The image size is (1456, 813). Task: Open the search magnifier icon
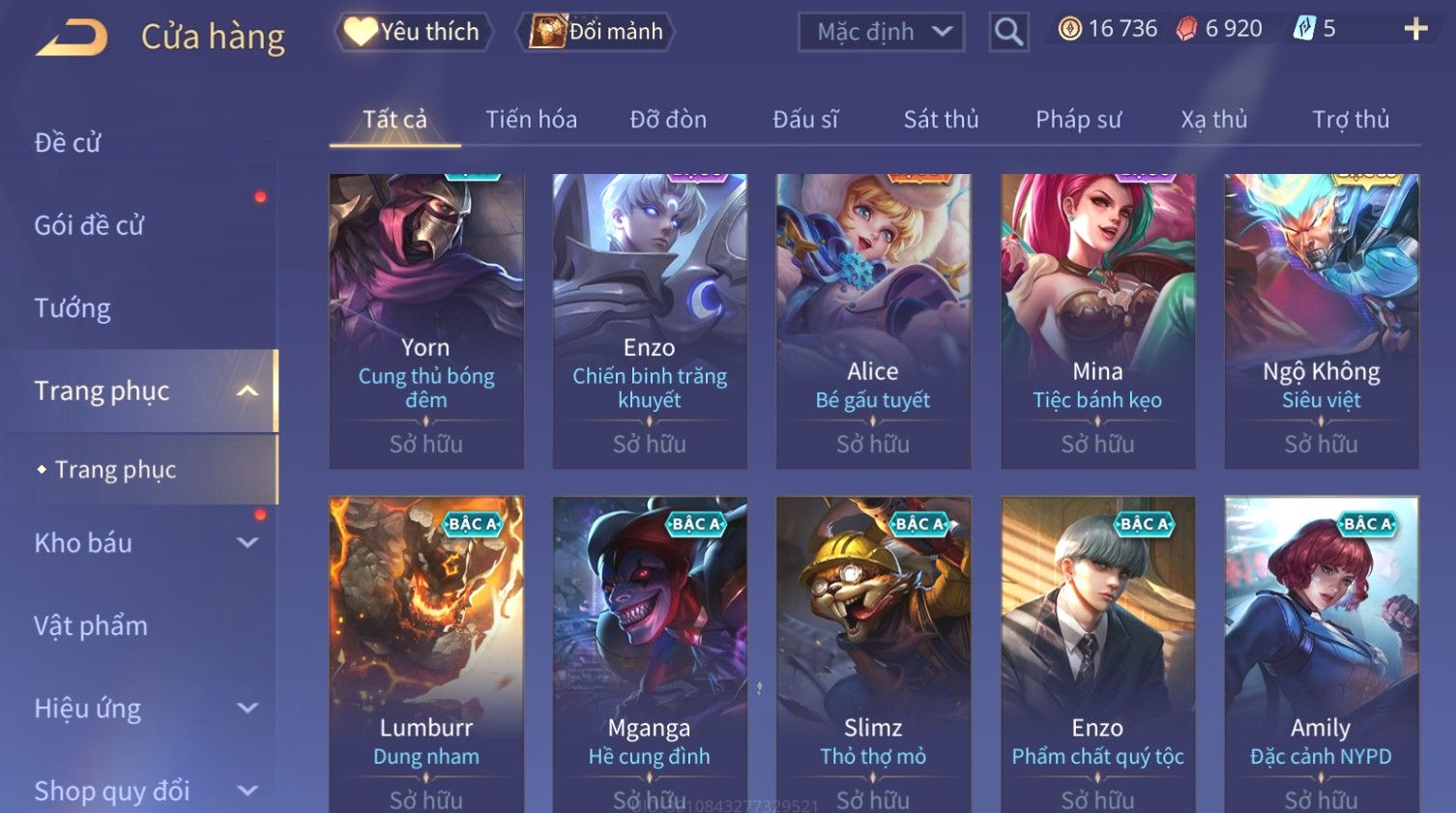click(1008, 32)
